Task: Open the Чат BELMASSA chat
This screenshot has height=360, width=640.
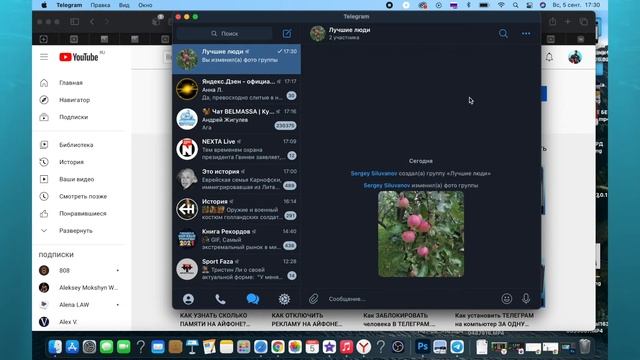Action: [237, 119]
